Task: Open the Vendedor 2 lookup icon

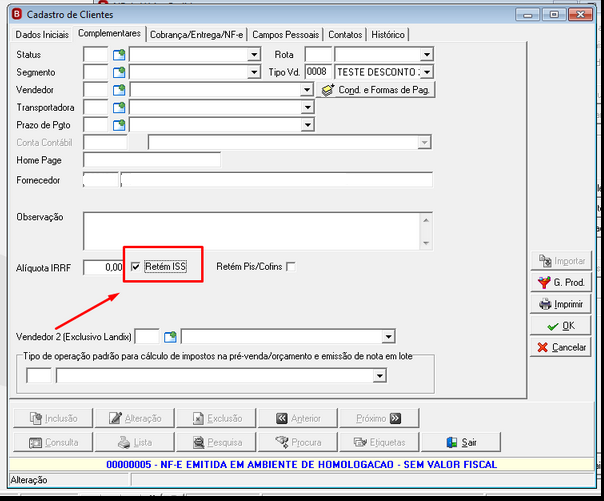Action: point(170,337)
